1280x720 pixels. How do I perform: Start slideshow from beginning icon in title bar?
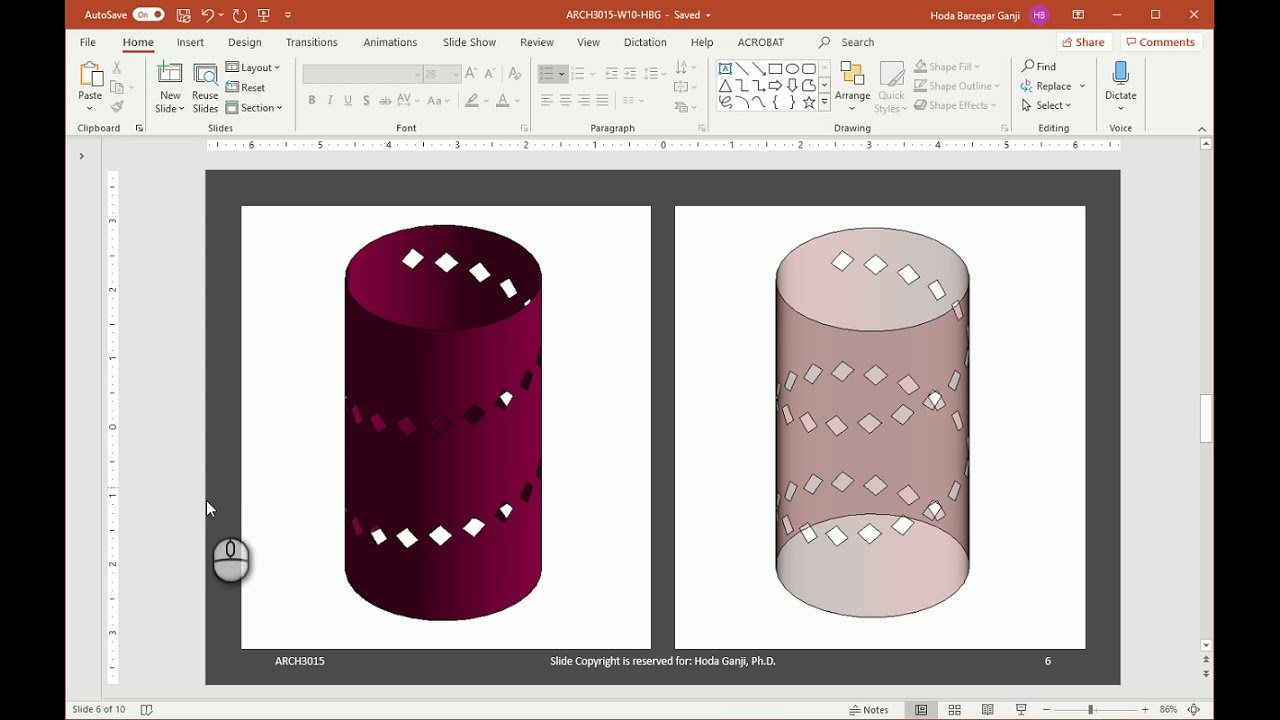264,15
